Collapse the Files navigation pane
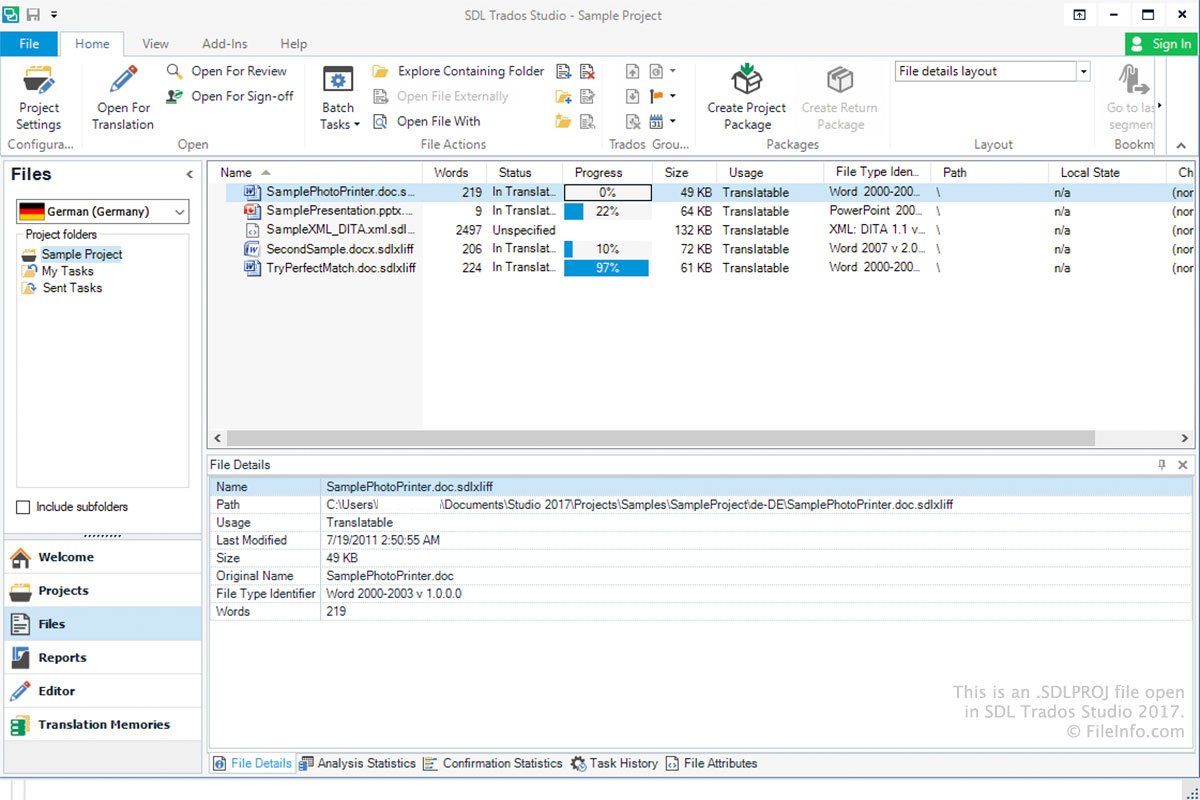The height and width of the screenshot is (800, 1200). (190, 174)
